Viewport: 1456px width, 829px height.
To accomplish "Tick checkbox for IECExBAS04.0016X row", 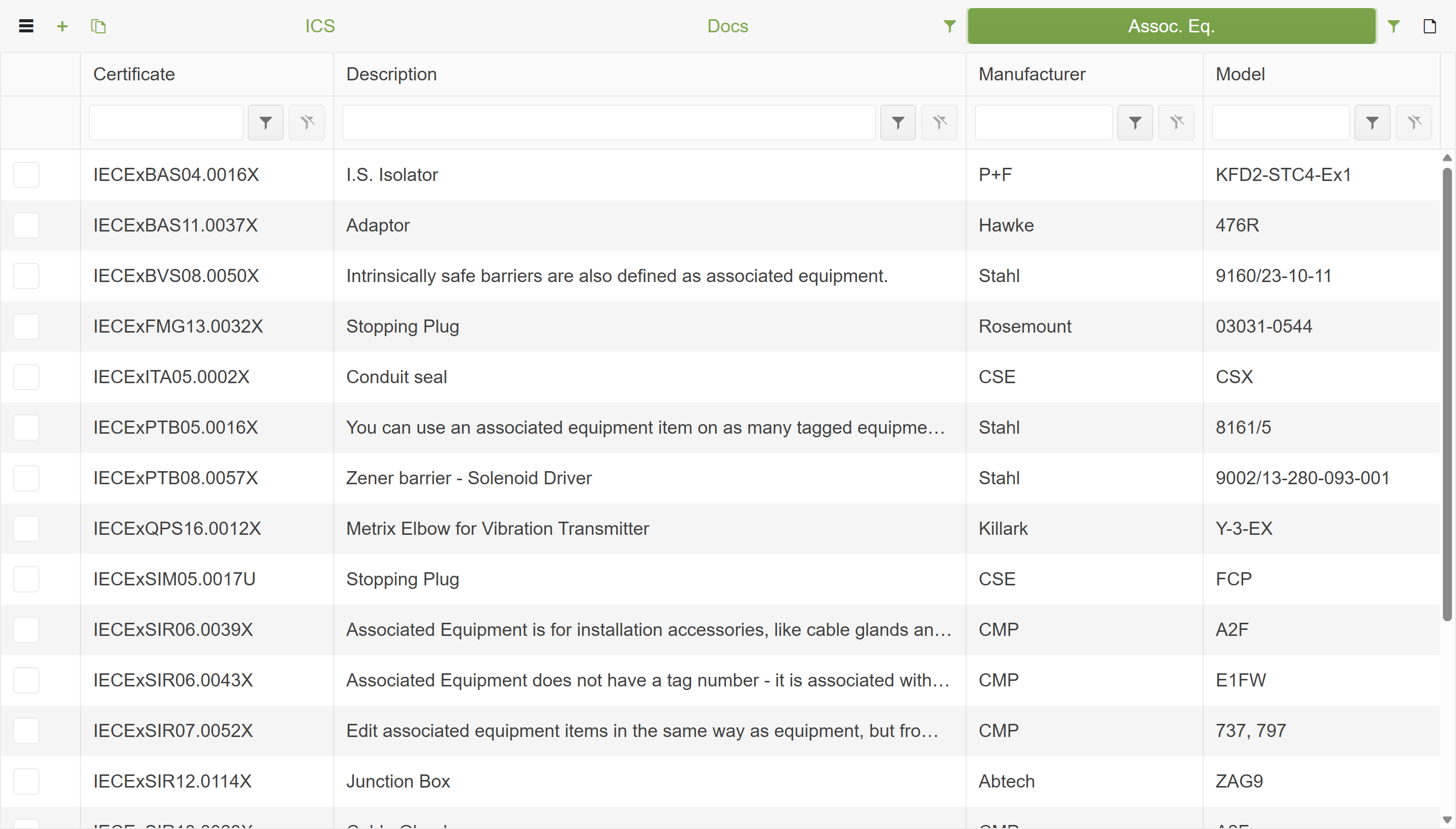I will pyautogui.click(x=26, y=175).
